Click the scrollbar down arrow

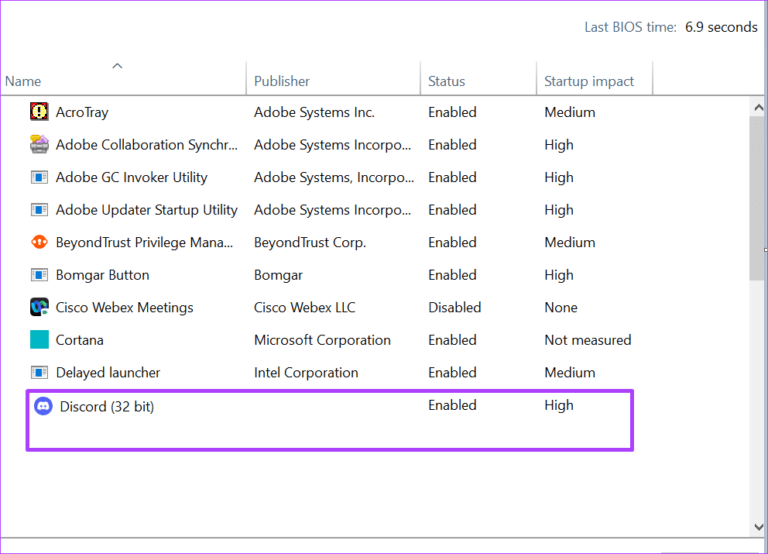[x=759, y=527]
